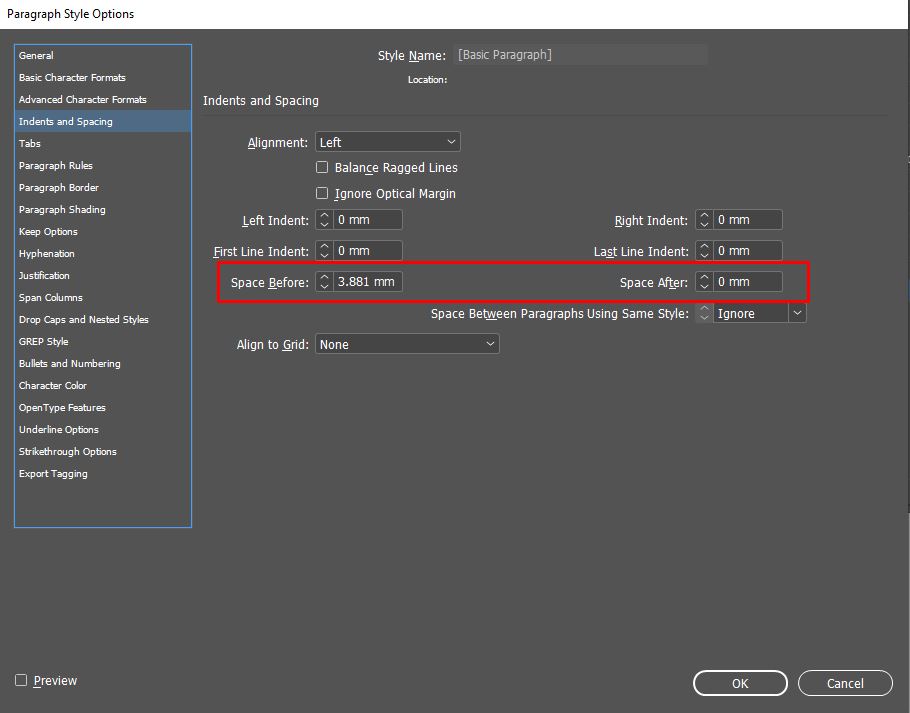The height and width of the screenshot is (713, 910).
Task: Click the Space Before stepper arrows
Action: coord(324,282)
